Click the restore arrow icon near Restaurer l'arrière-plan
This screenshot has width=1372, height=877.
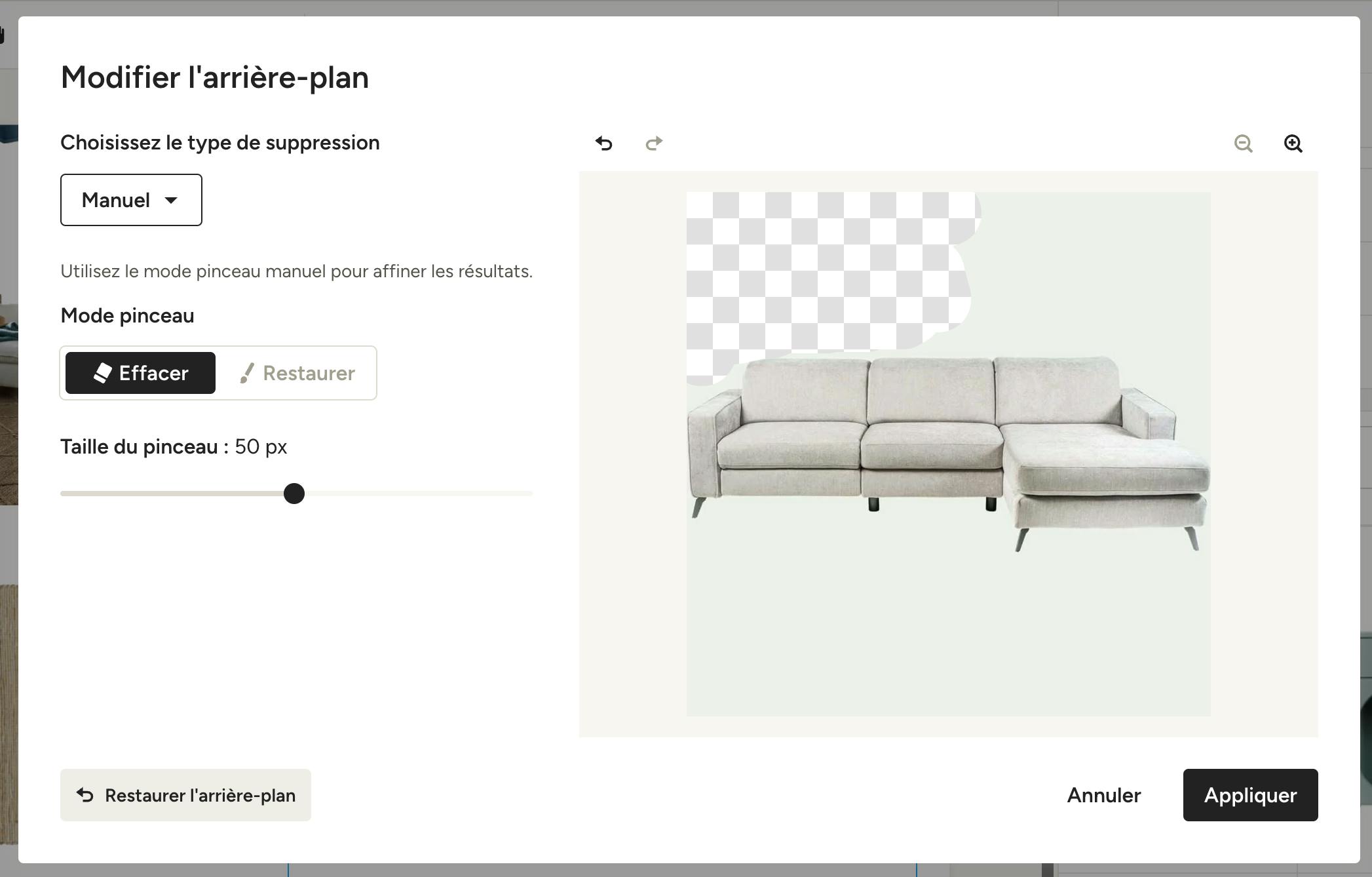point(85,795)
